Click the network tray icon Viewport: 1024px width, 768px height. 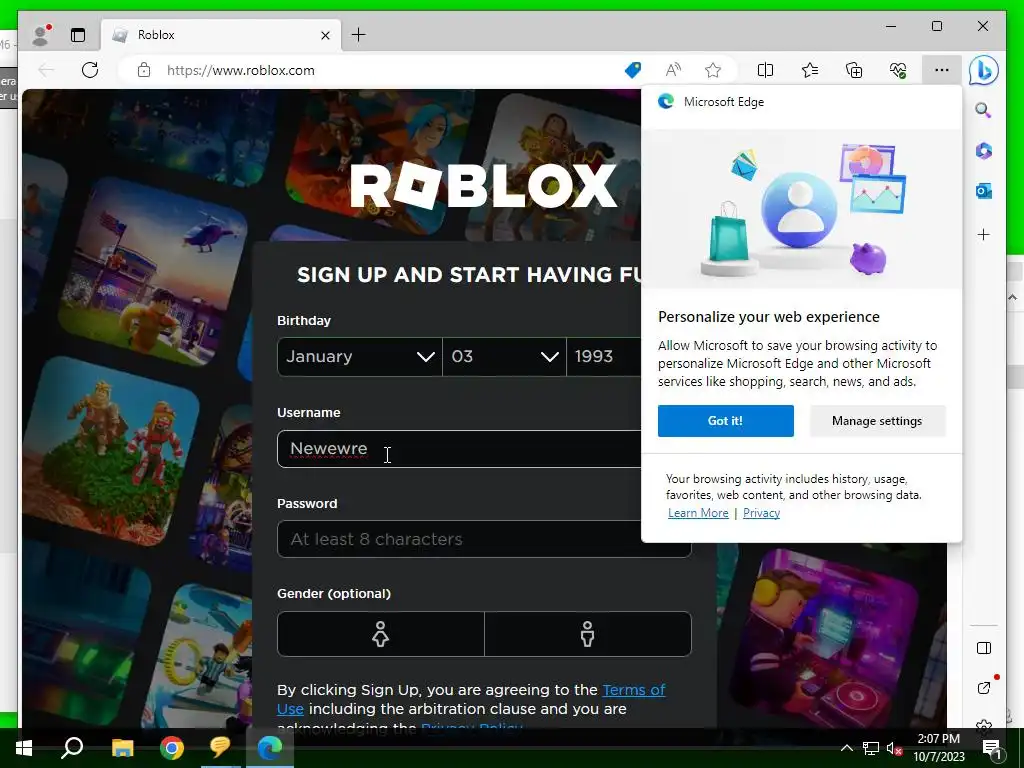tap(871, 748)
